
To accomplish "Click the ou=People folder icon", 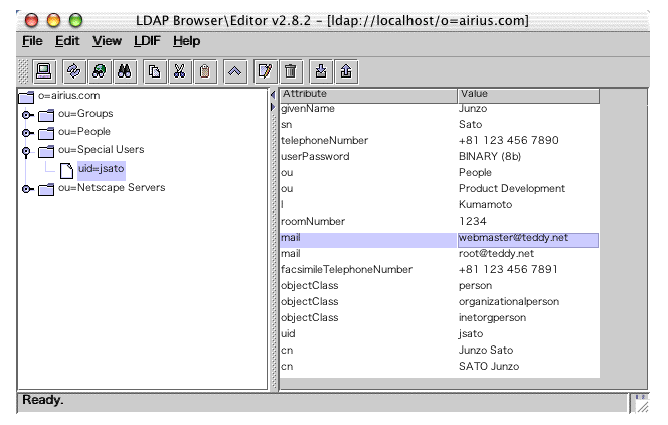I will 46,133.
